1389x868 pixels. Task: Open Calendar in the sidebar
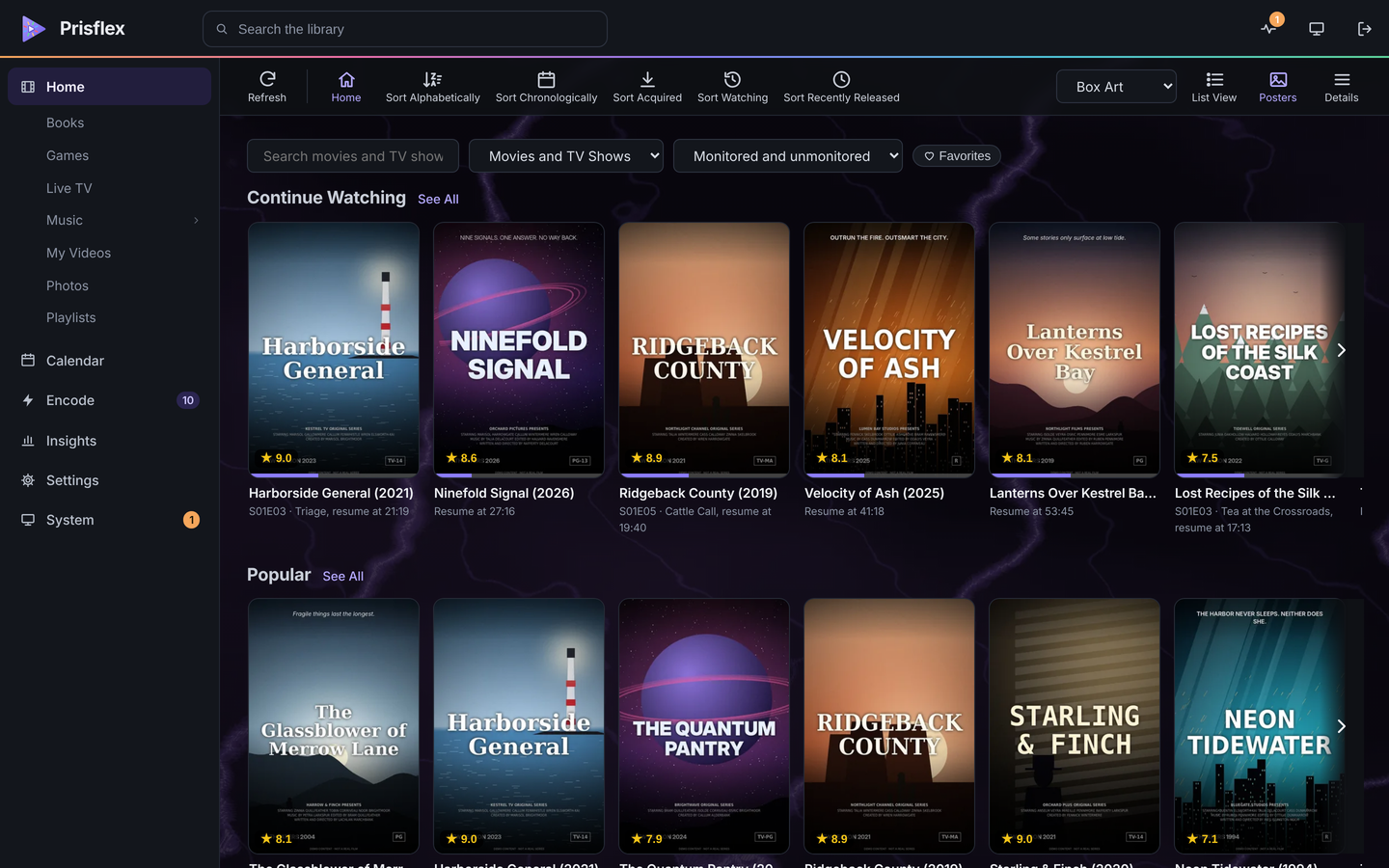(109, 361)
